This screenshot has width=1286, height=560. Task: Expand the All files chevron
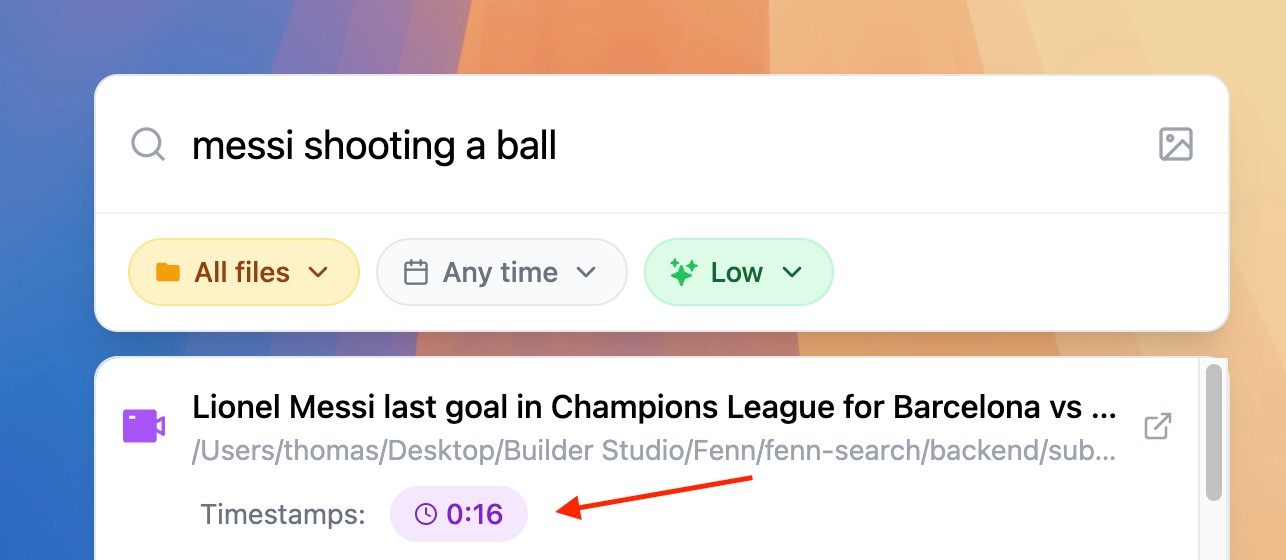click(x=318, y=272)
